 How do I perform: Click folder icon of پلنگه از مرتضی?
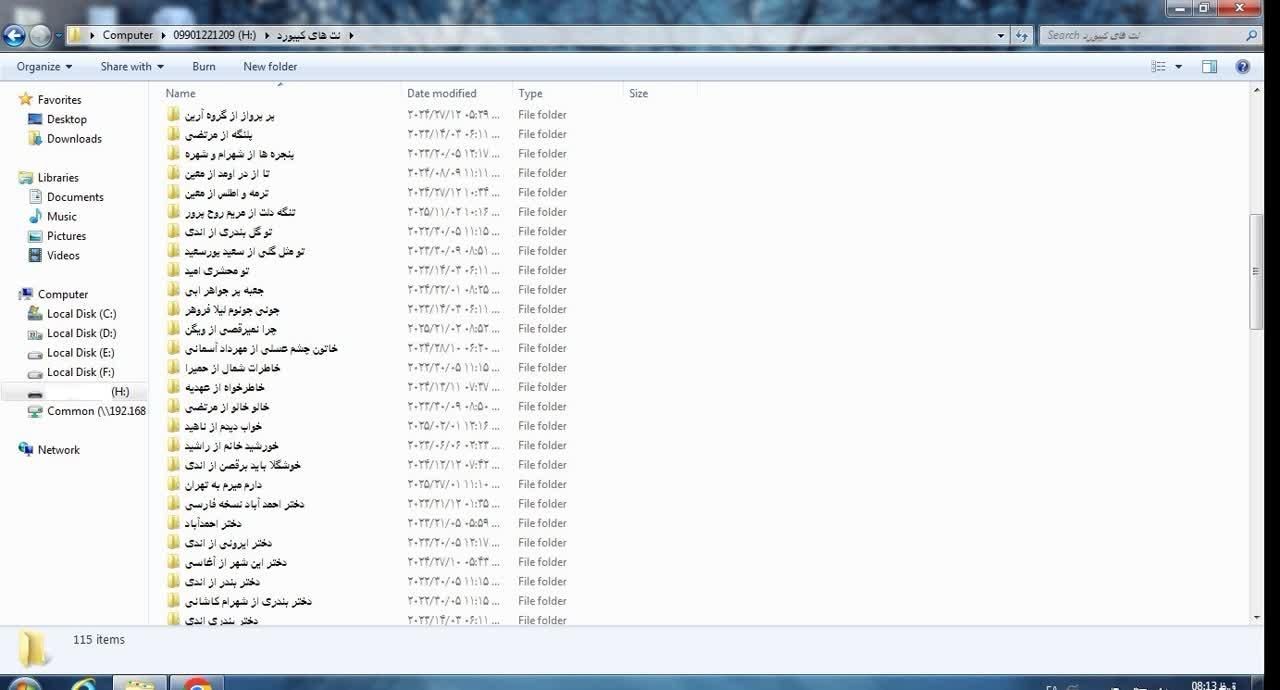[174, 134]
